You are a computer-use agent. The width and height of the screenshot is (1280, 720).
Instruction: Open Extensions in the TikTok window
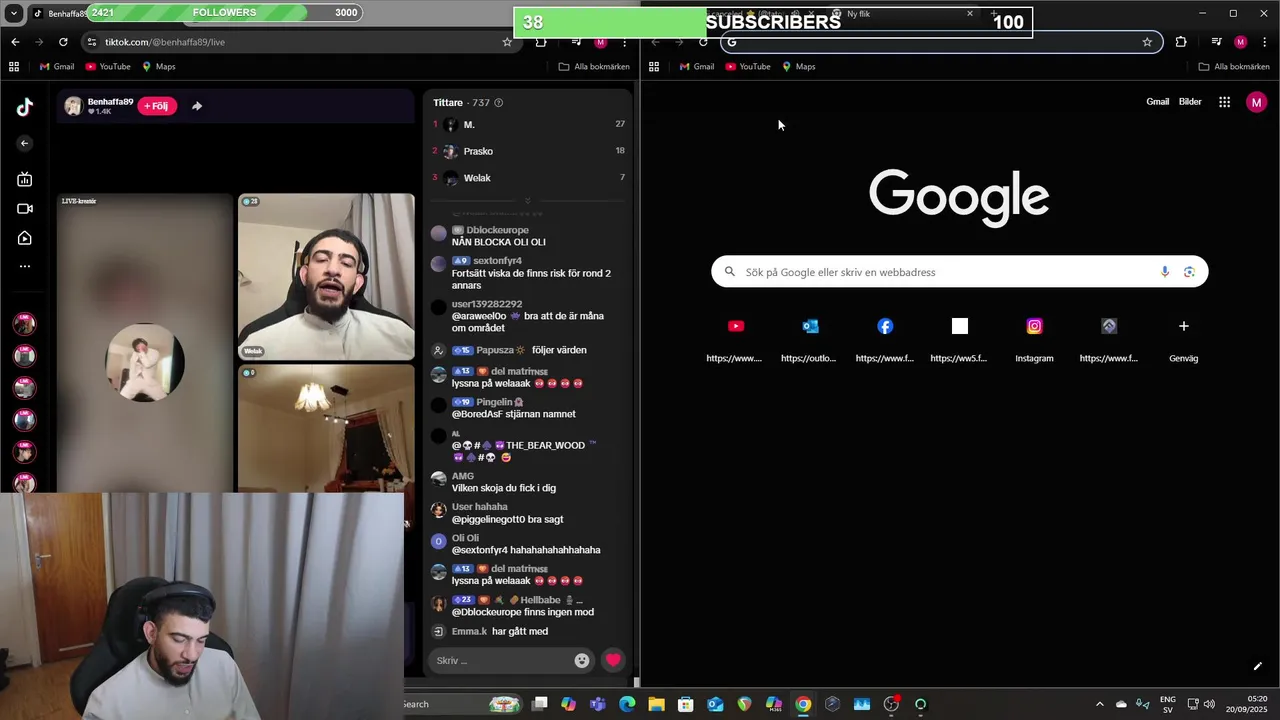point(541,42)
